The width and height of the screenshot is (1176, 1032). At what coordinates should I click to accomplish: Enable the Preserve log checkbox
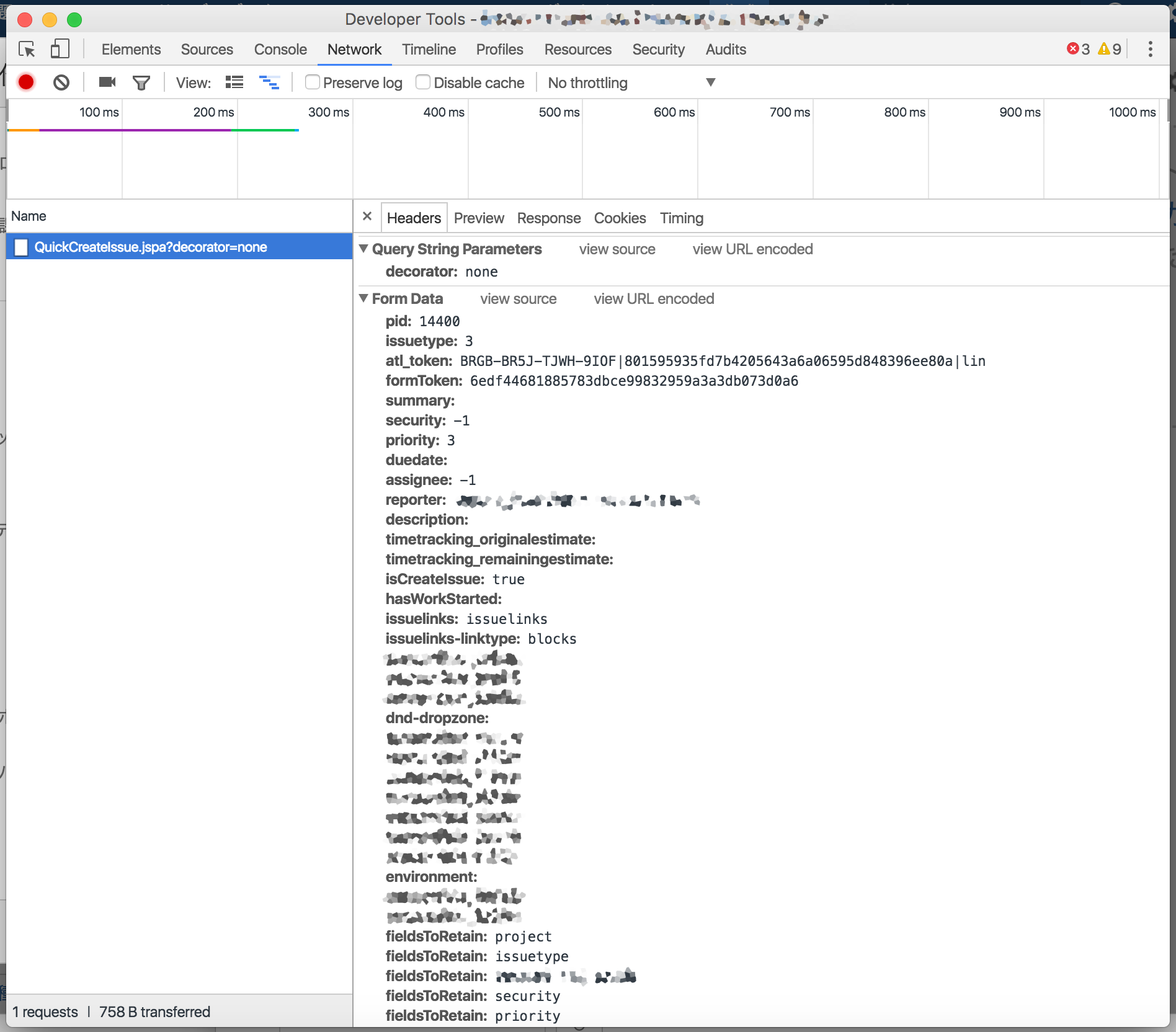(313, 82)
